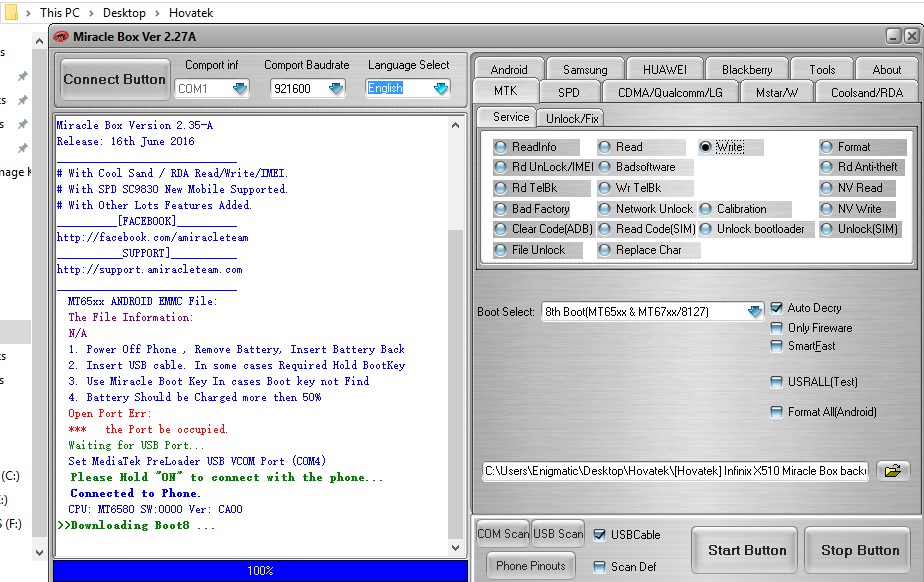
Task: Open the Unlock/Fix sub-tab
Action: (573, 118)
